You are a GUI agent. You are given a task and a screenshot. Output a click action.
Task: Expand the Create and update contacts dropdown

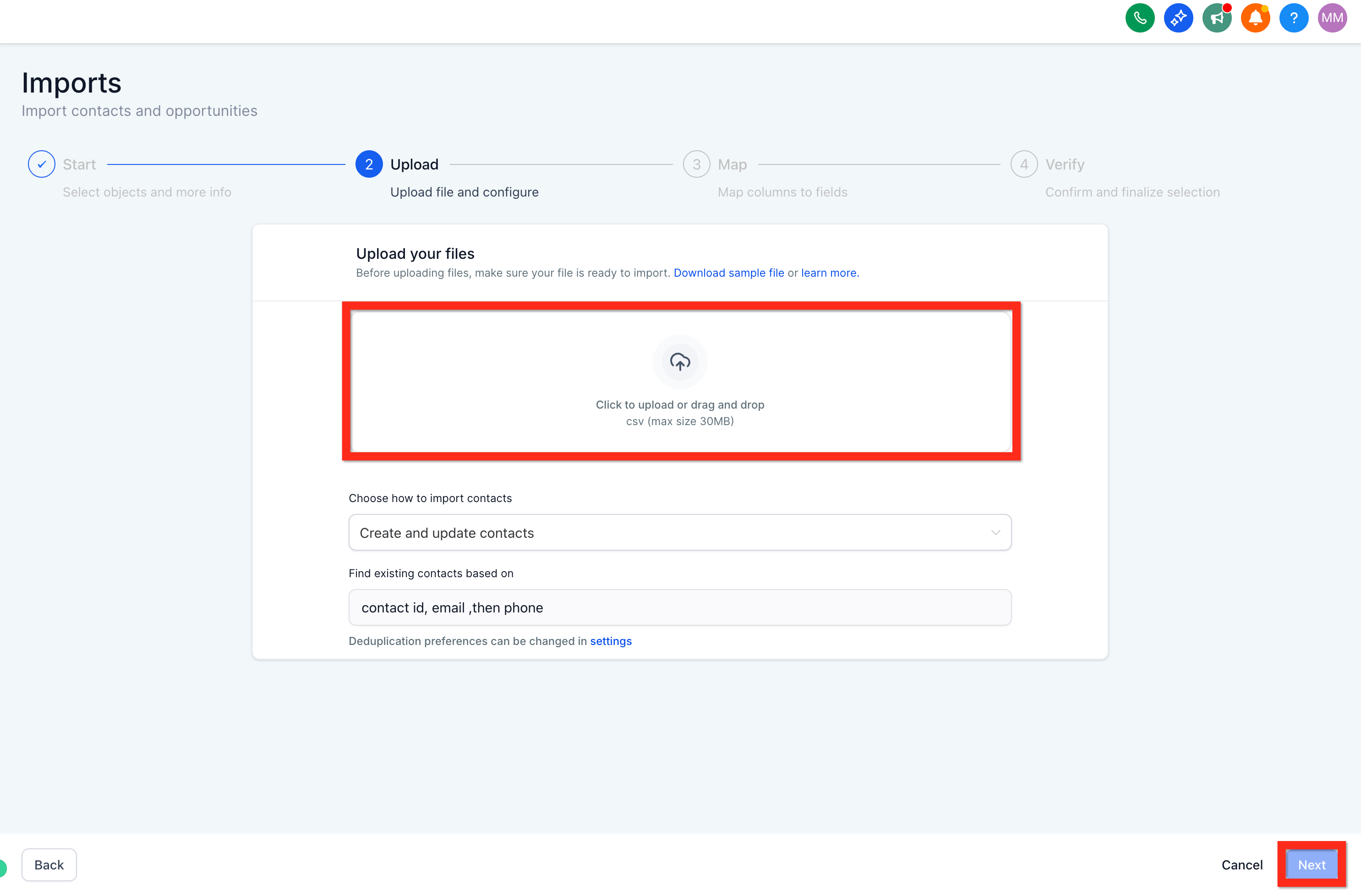click(x=680, y=532)
